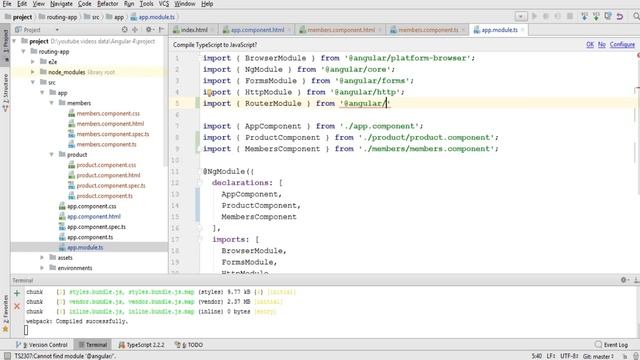Open the Navigate menu
This screenshot has height=360, width=640.
61,4
